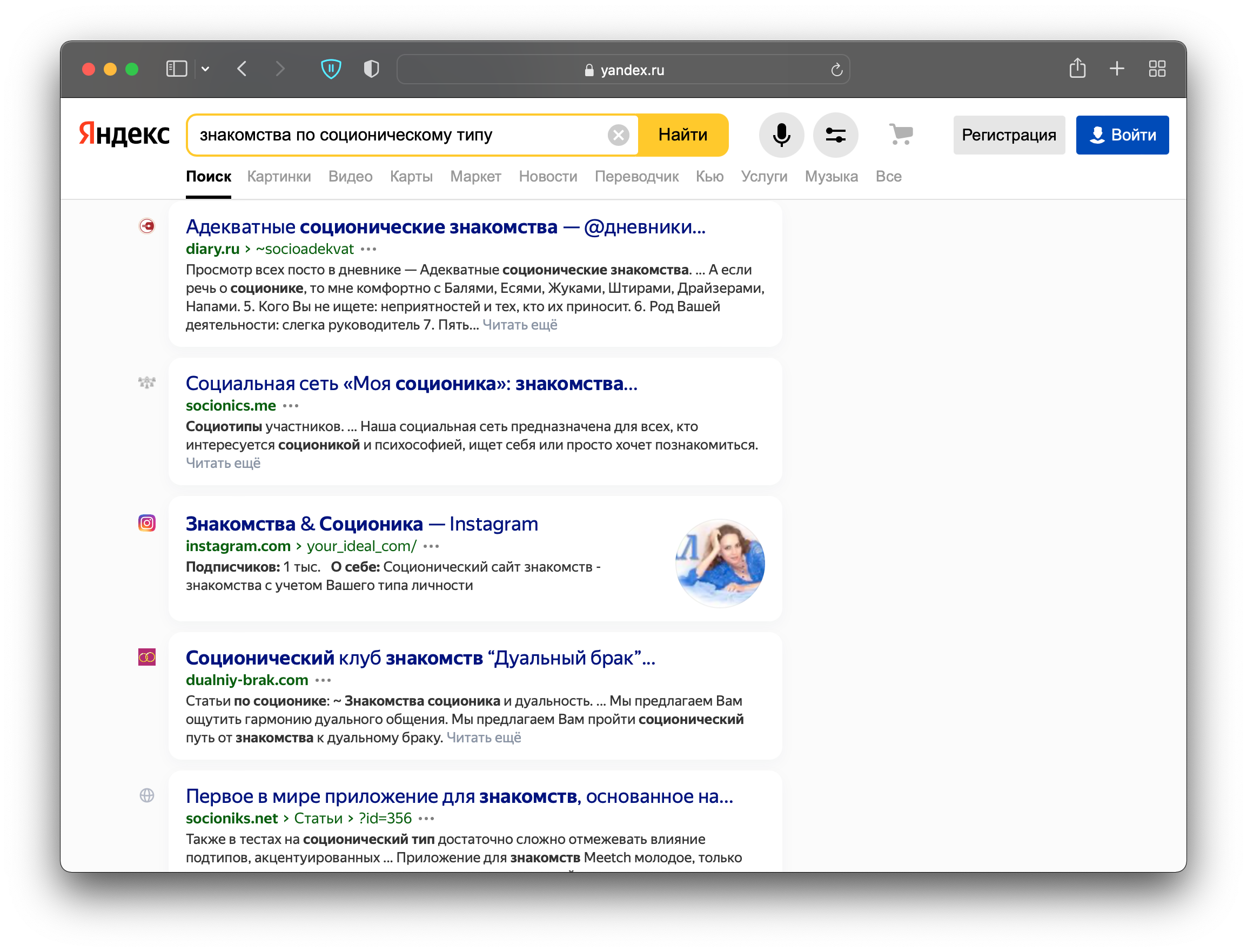The width and height of the screenshot is (1247, 952).
Task: Open the Кью tab
Action: point(709,177)
